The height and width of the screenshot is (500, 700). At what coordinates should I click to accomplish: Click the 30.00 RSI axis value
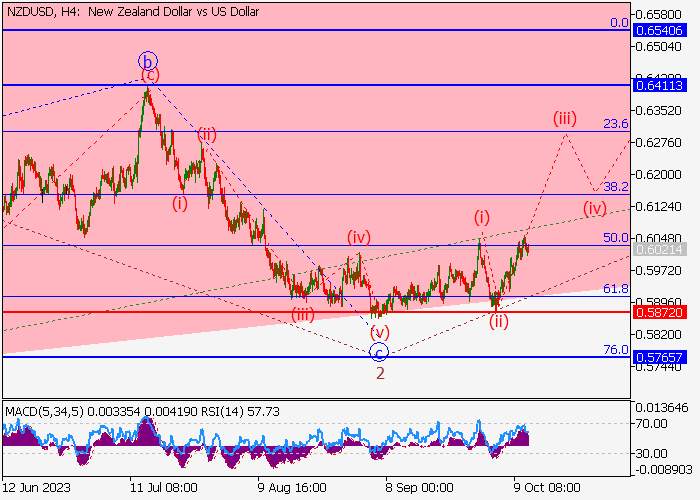point(651,454)
